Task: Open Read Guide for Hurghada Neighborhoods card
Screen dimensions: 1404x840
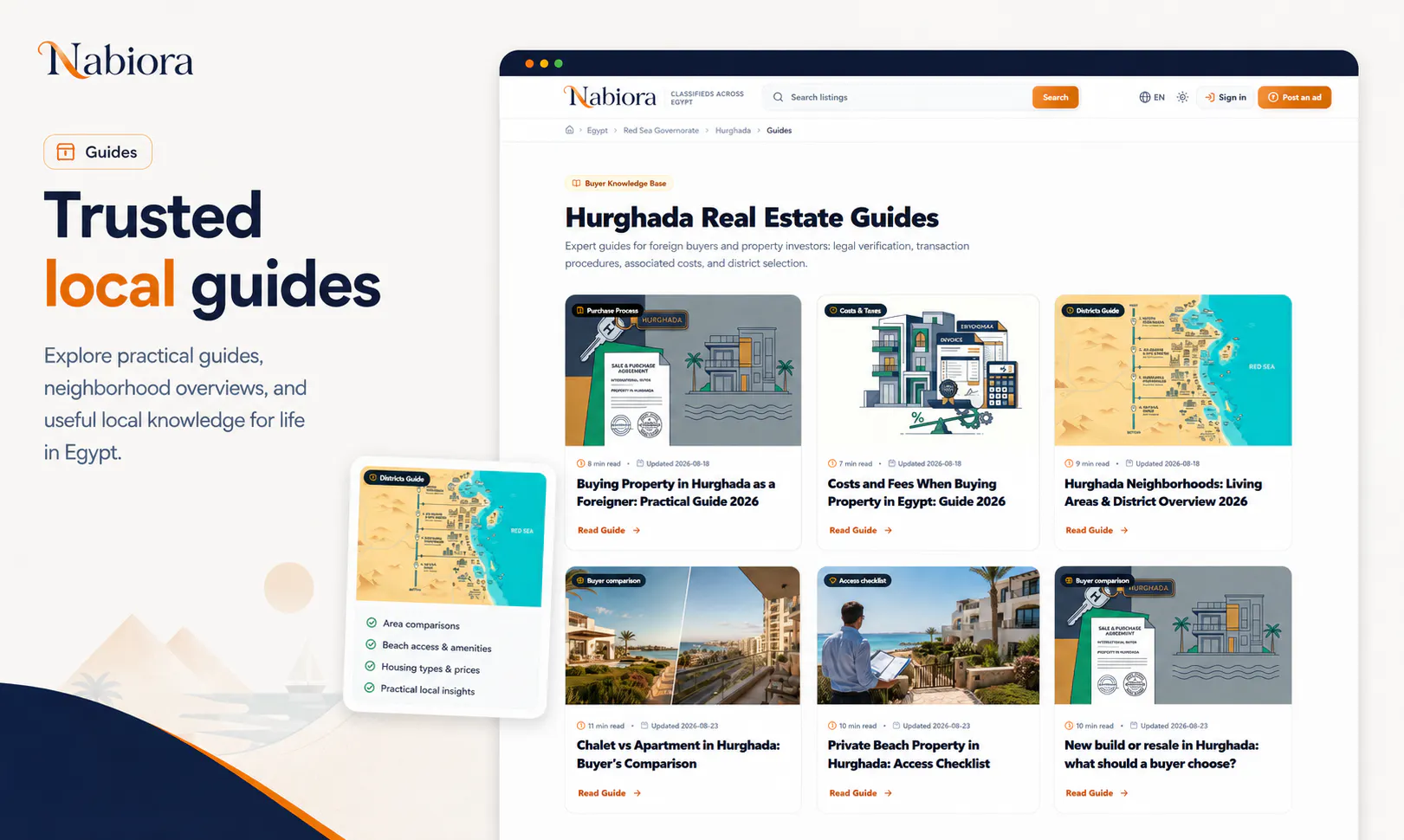Action: (x=1097, y=530)
